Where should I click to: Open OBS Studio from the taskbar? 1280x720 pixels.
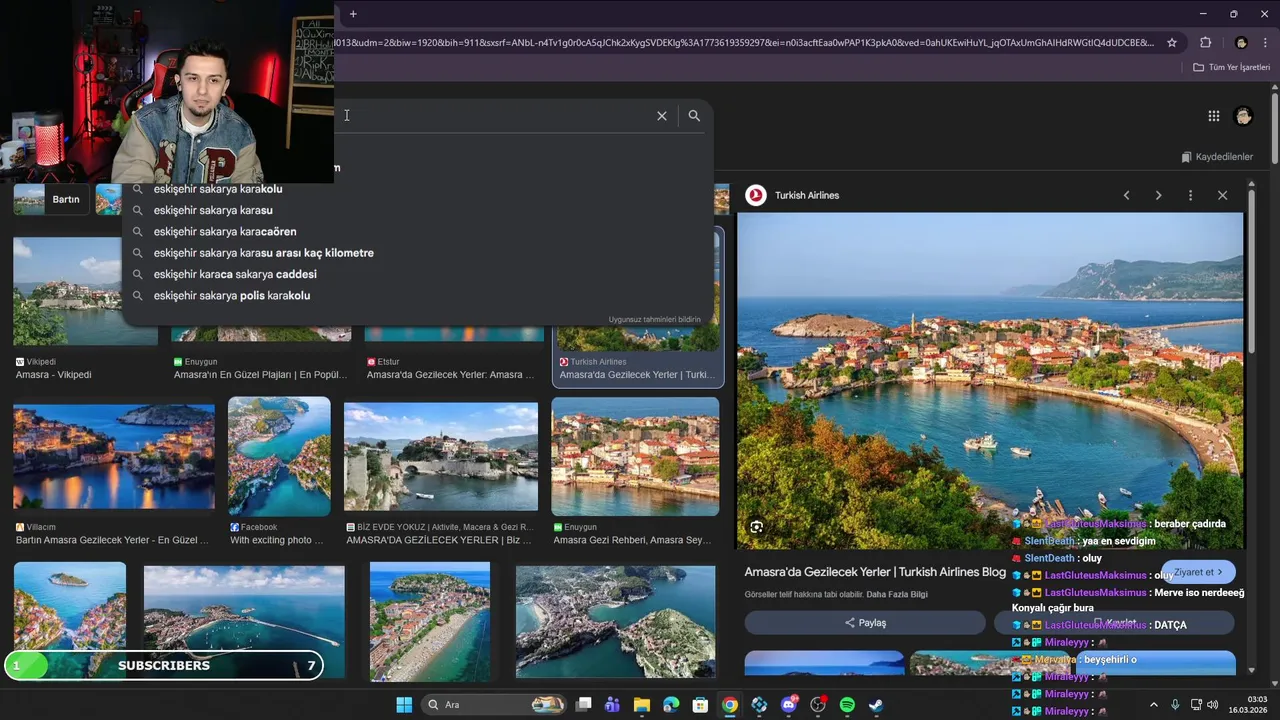tap(818, 705)
